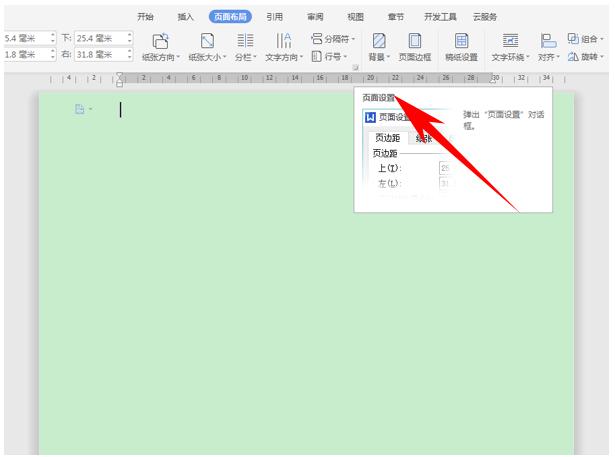Expand the 对齐 dropdown arrow
Image resolution: width=615 pixels, height=457 pixels.
pyautogui.click(x=558, y=57)
